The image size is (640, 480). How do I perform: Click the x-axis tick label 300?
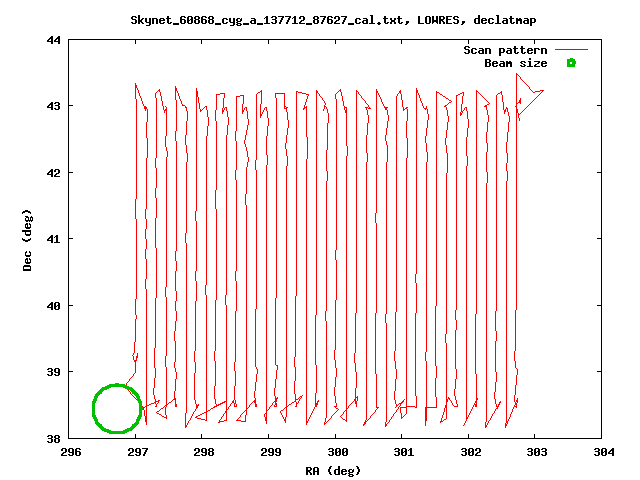pyautogui.click(x=338, y=452)
